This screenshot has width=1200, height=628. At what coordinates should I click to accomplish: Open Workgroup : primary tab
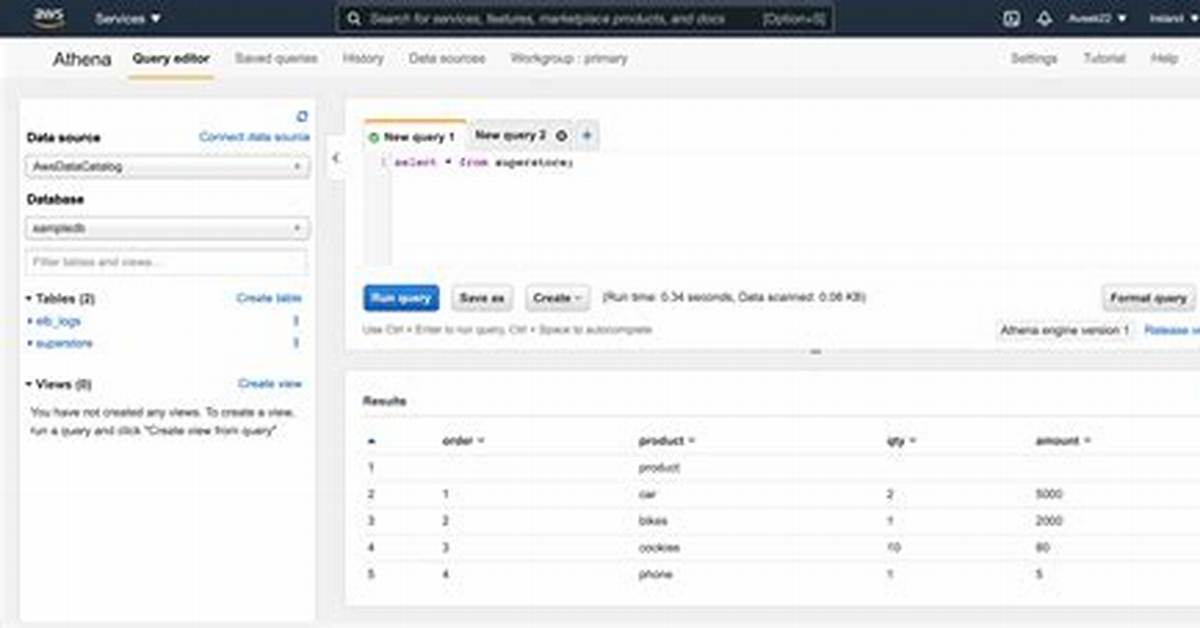pyautogui.click(x=569, y=58)
